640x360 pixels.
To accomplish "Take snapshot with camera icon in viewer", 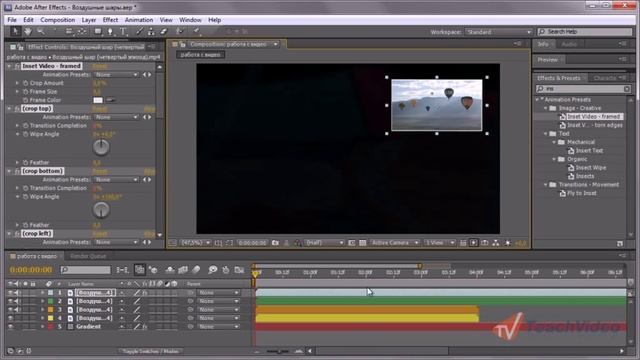I will [276, 243].
